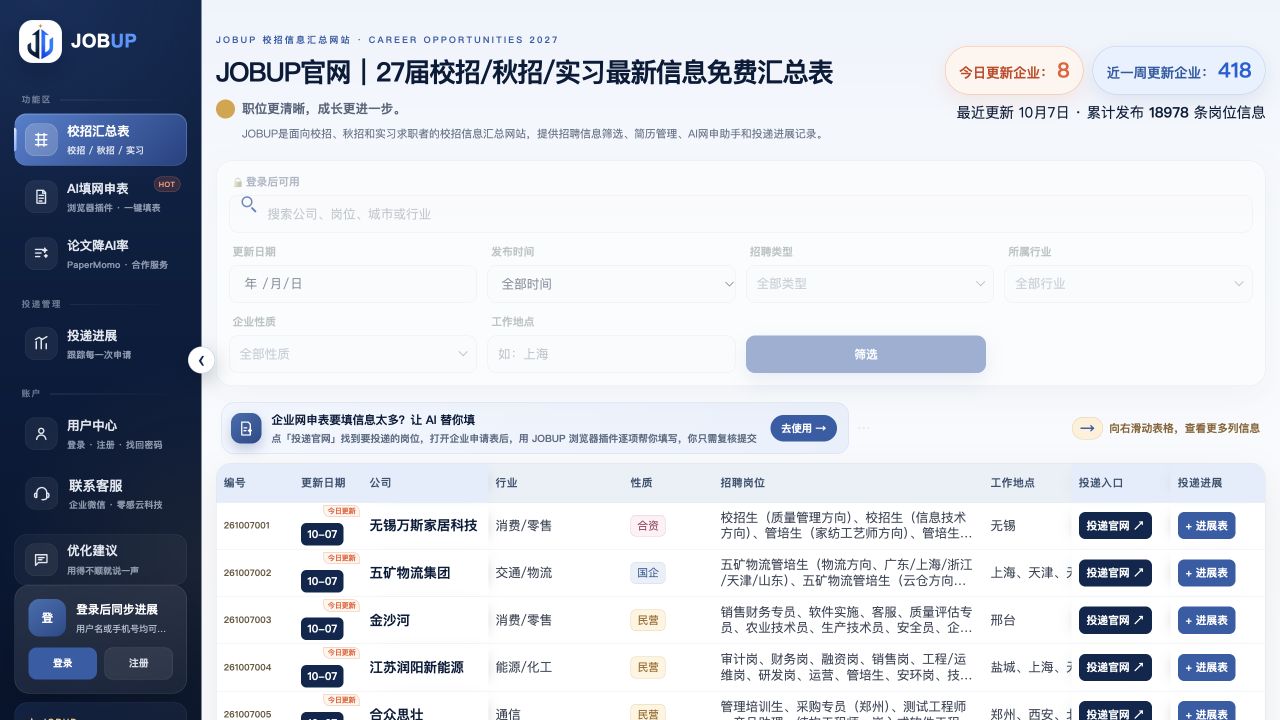Open the 发布时间 全部时间 dropdown
The image size is (1280, 720).
612,284
